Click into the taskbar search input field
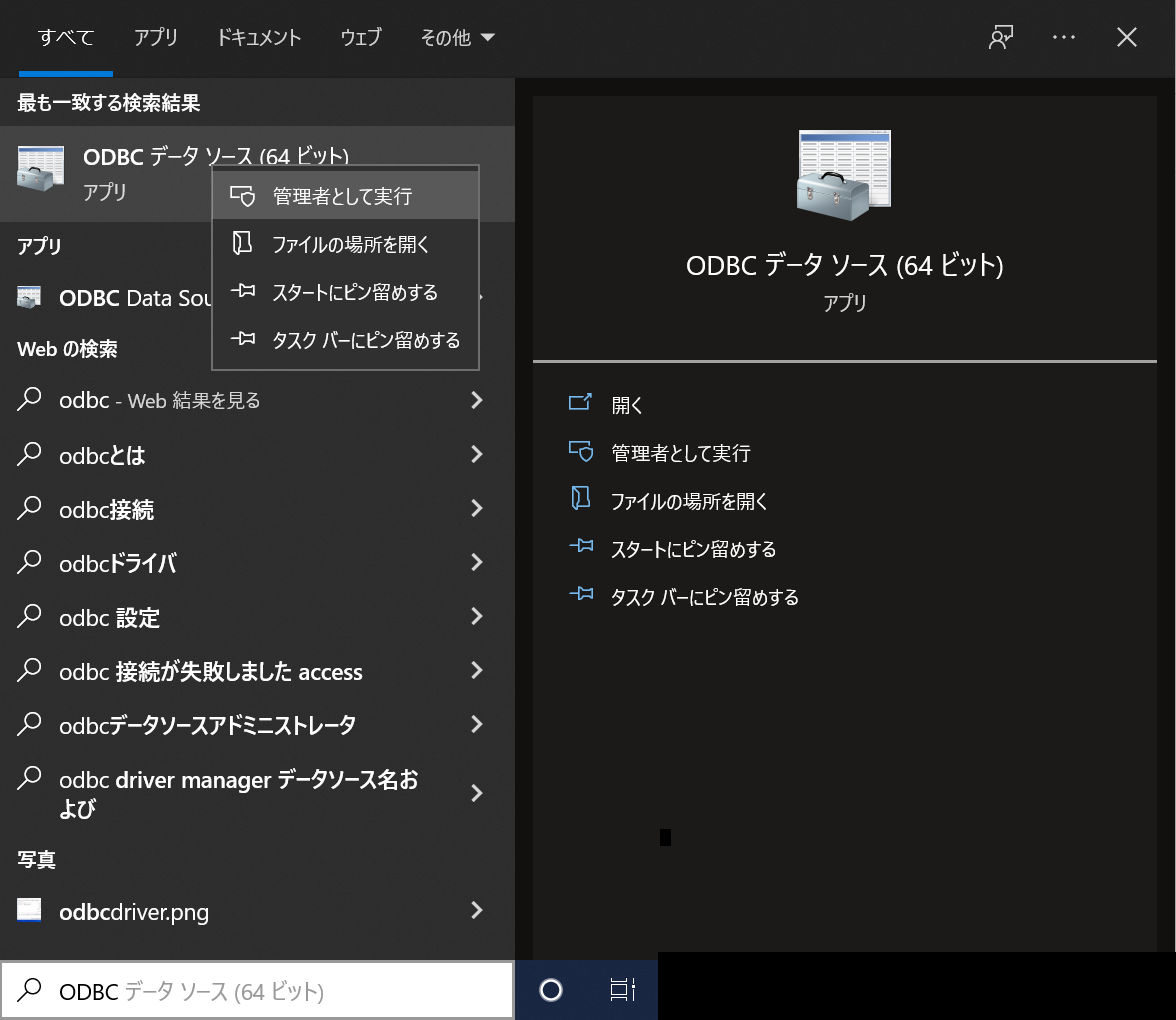This screenshot has width=1176, height=1020. click(x=257, y=991)
